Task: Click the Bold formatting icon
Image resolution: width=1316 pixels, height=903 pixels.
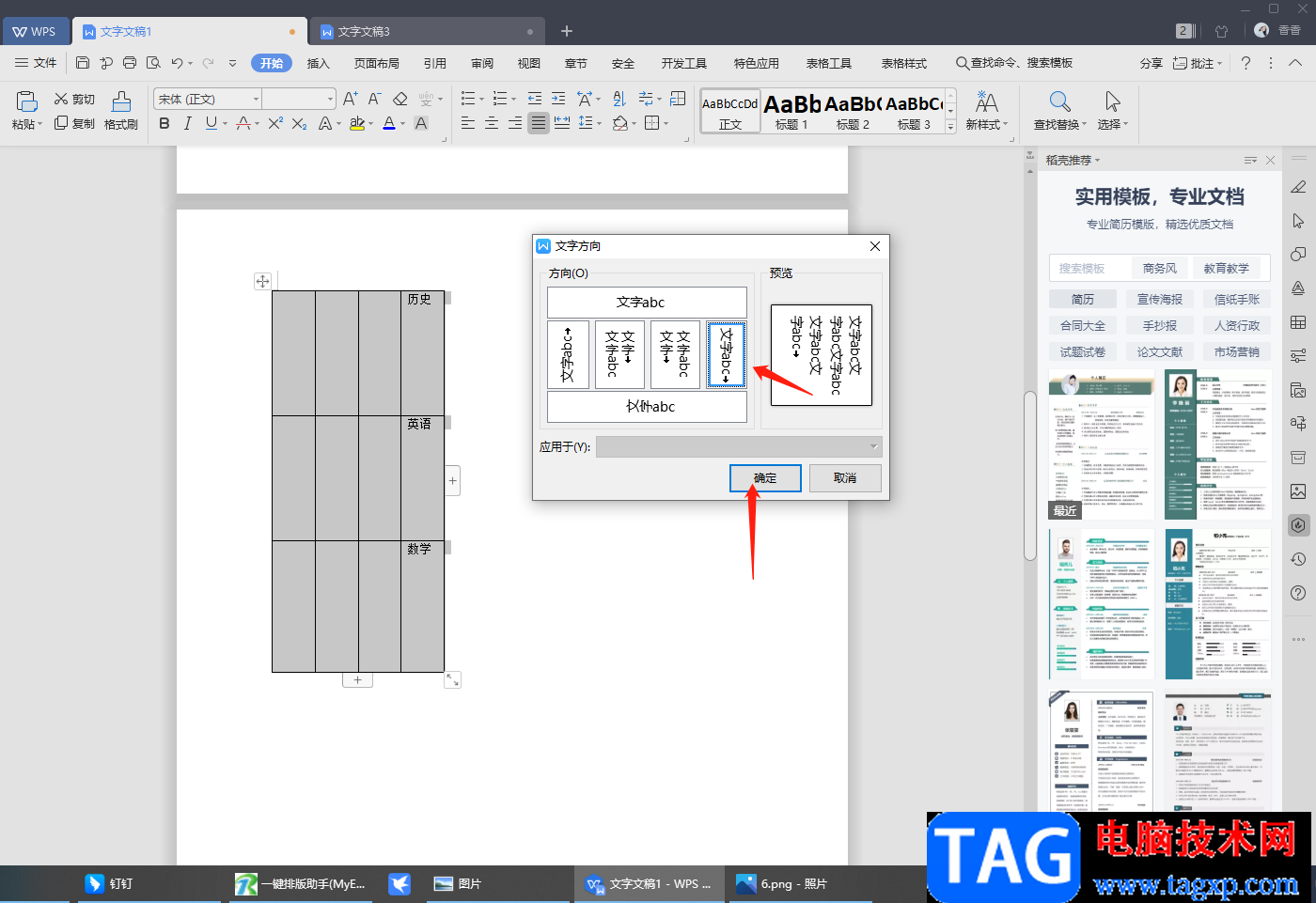Action: click(x=164, y=123)
